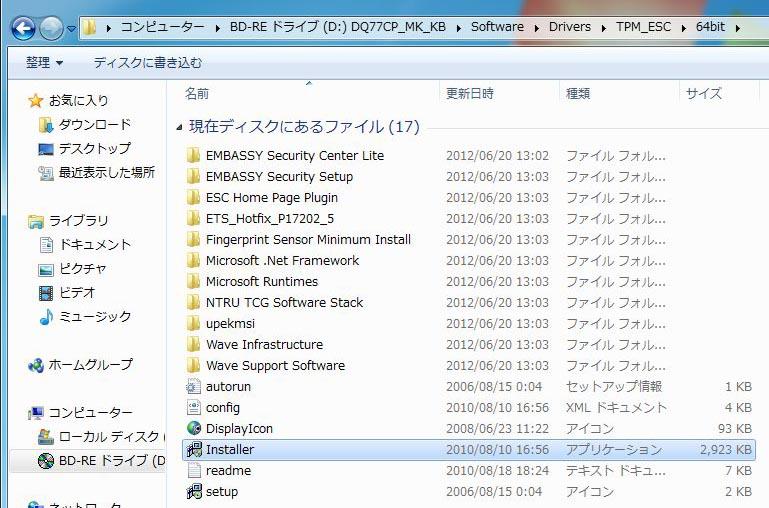Sort by サイズ column header
The width and height of the screenshot is (769, 508).
704,93
